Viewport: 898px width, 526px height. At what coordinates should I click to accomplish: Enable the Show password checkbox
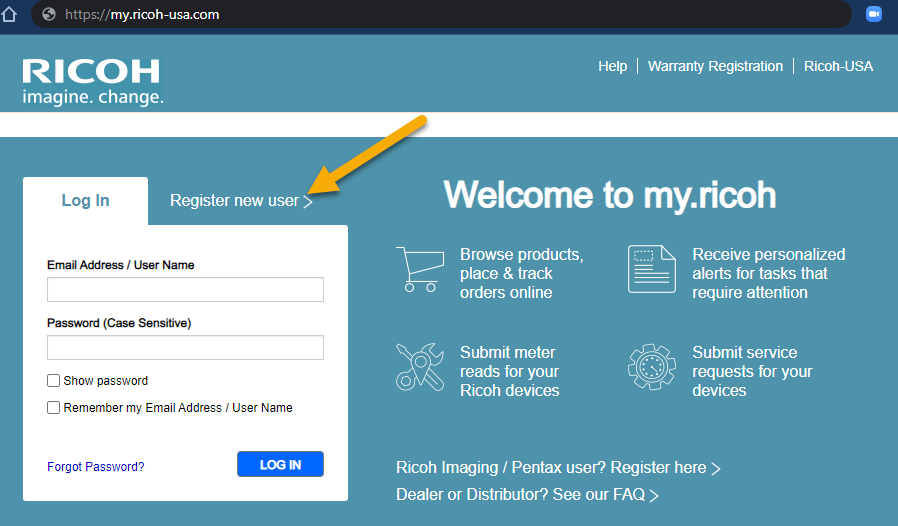tap(53, 380)
